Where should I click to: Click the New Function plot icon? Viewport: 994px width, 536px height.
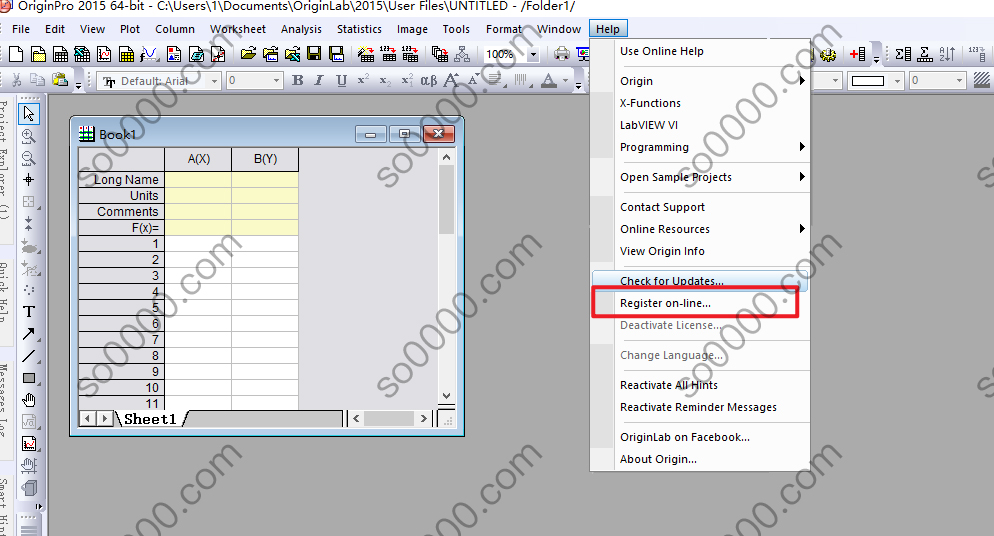149,54
